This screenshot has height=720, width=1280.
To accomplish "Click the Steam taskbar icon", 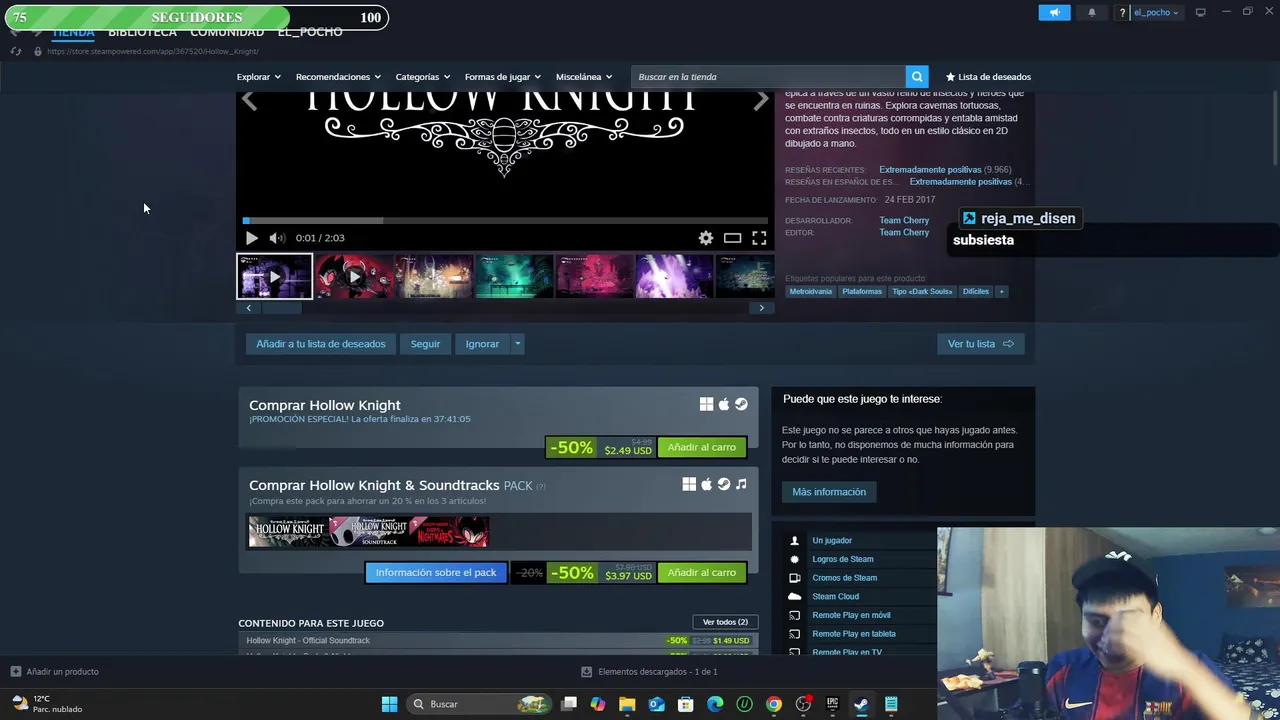I will [861, 704].
